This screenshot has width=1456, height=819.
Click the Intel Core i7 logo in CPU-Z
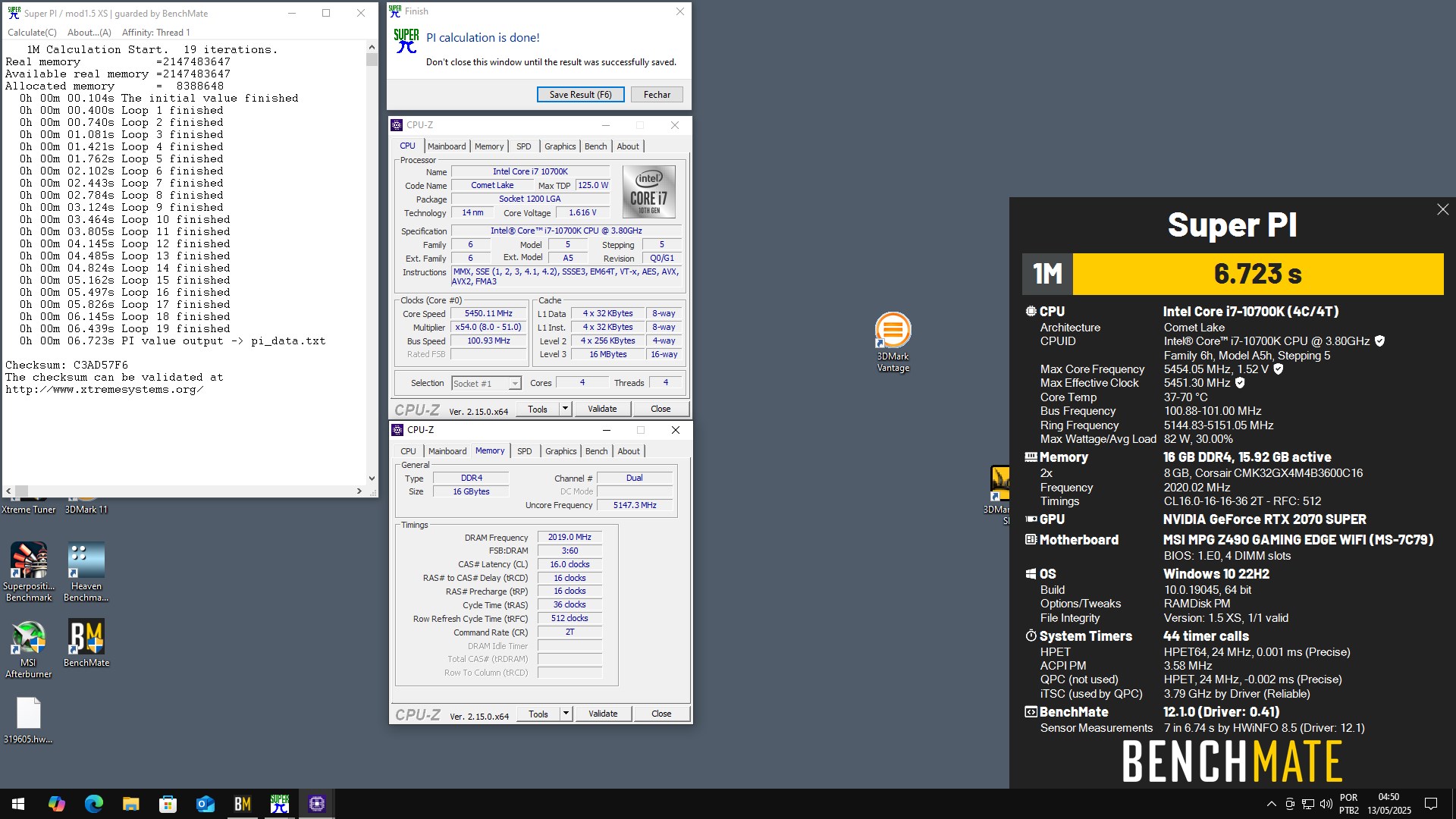click(648, 192)
